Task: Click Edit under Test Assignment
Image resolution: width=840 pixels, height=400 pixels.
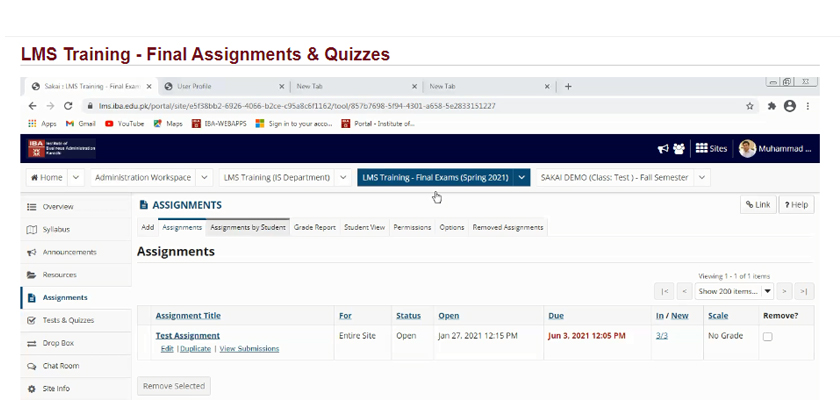Action: pos(167,349)
